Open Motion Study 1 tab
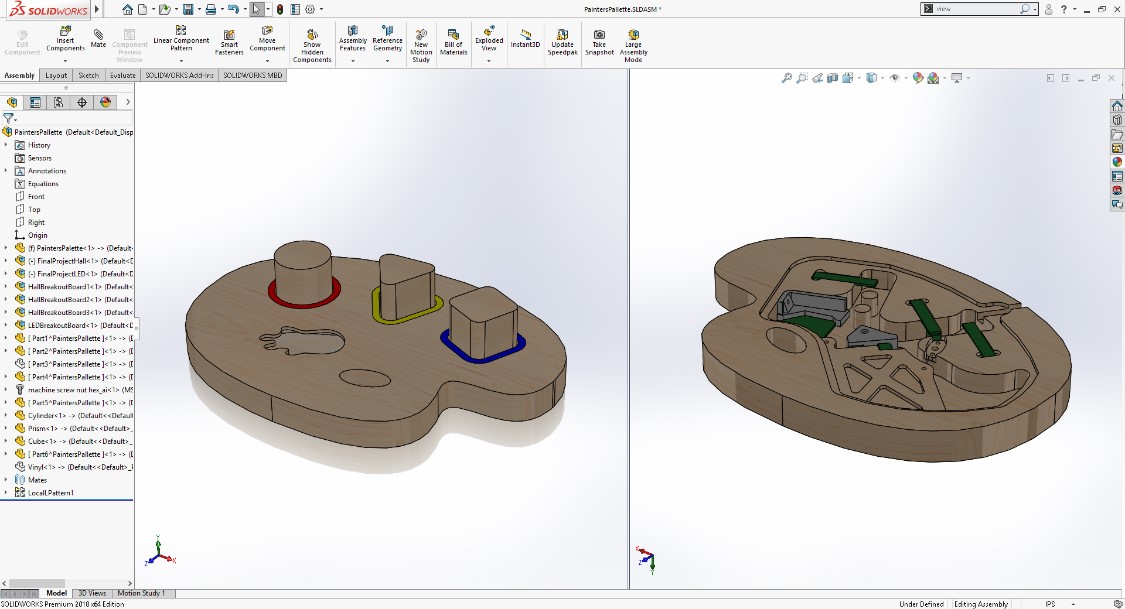This screenshot has width=1125, height=609. [141, 593]
